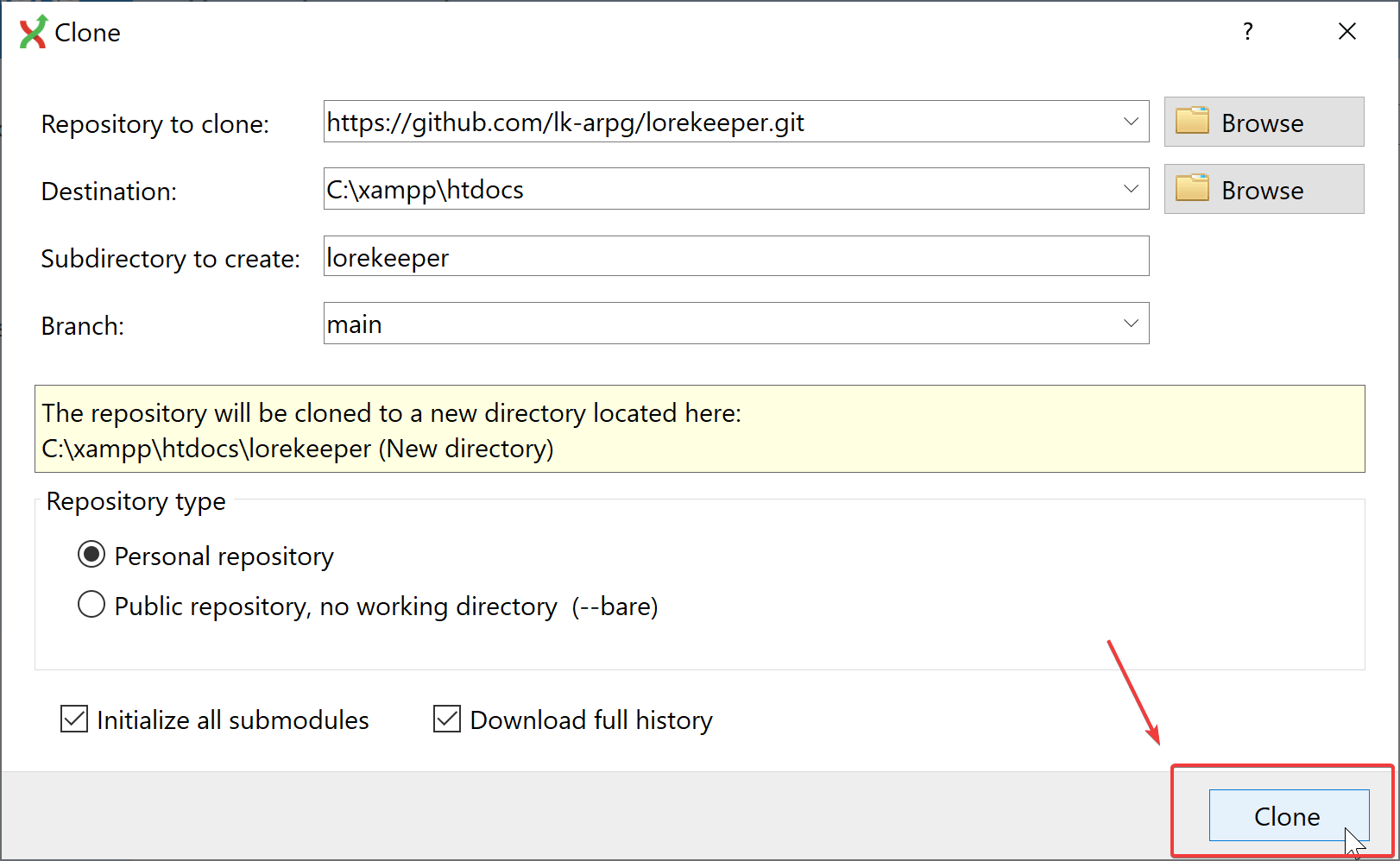This screenshot has height=861, width=1400.
Task: Expand the Branch dropdown showing main
Action: coord(1131,324)
